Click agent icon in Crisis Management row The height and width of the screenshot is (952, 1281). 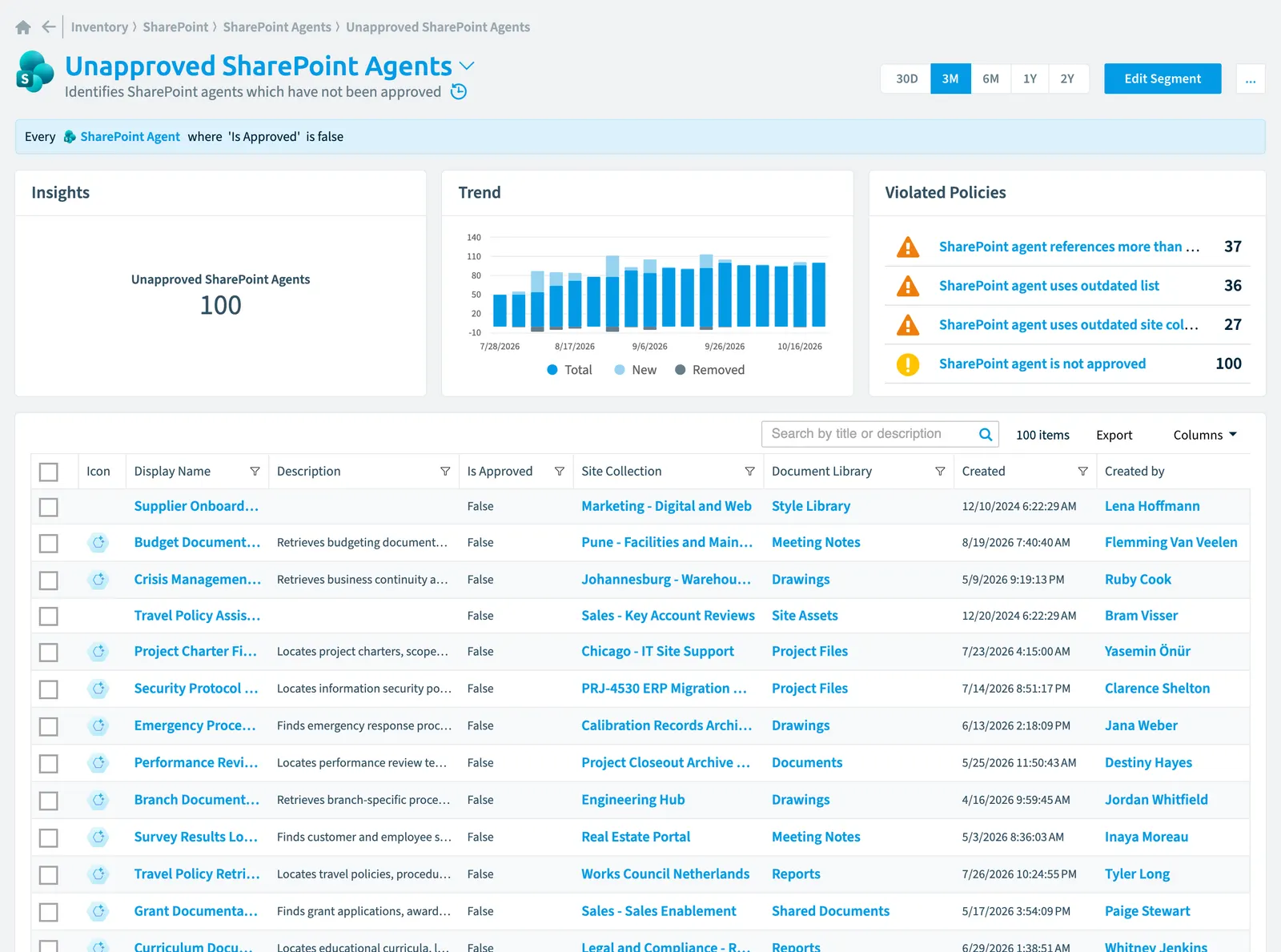[x=98, y=580]
